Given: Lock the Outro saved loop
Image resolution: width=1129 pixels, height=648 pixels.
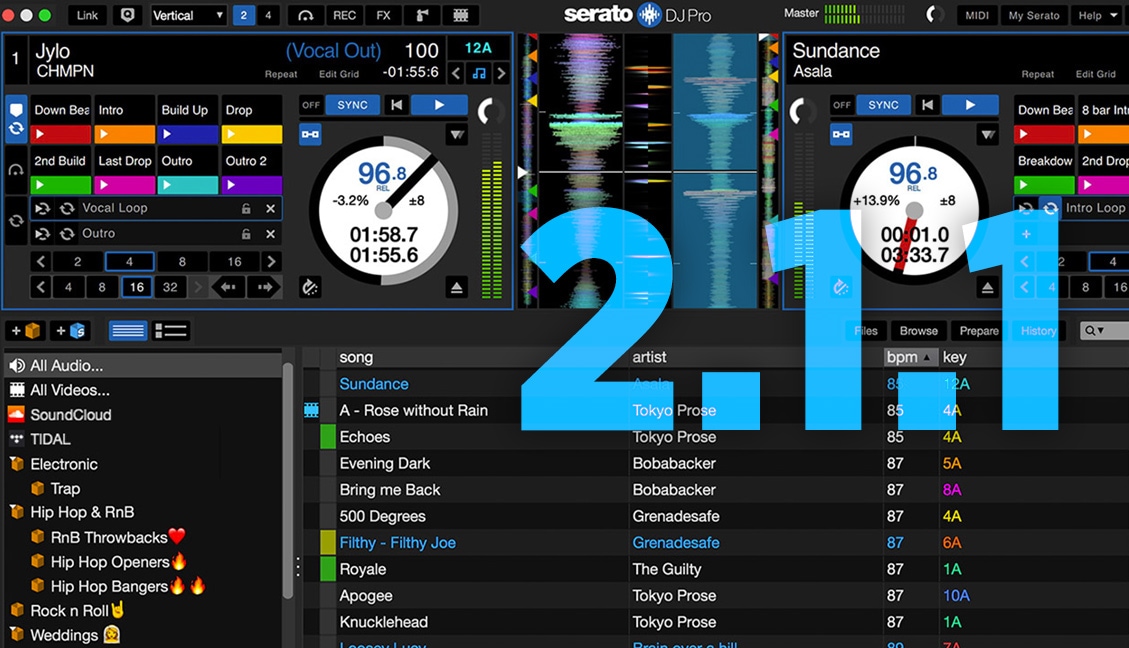Looking at the screenshot, I should point(246,234).
